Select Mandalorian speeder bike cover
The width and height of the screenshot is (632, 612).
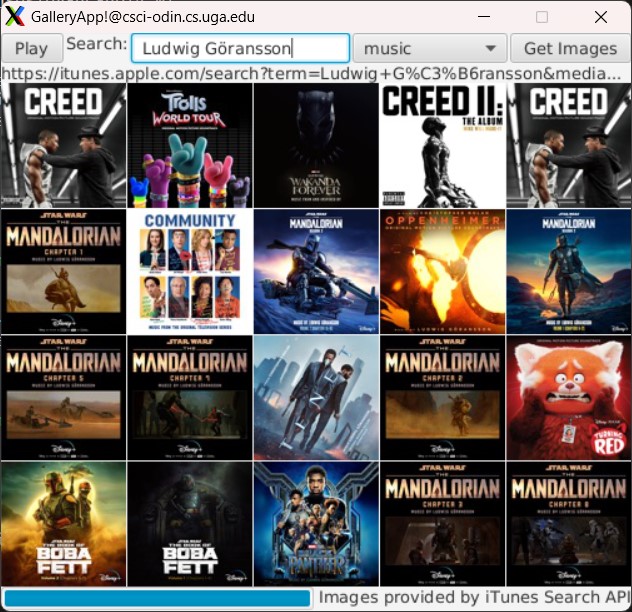point(316,271)
